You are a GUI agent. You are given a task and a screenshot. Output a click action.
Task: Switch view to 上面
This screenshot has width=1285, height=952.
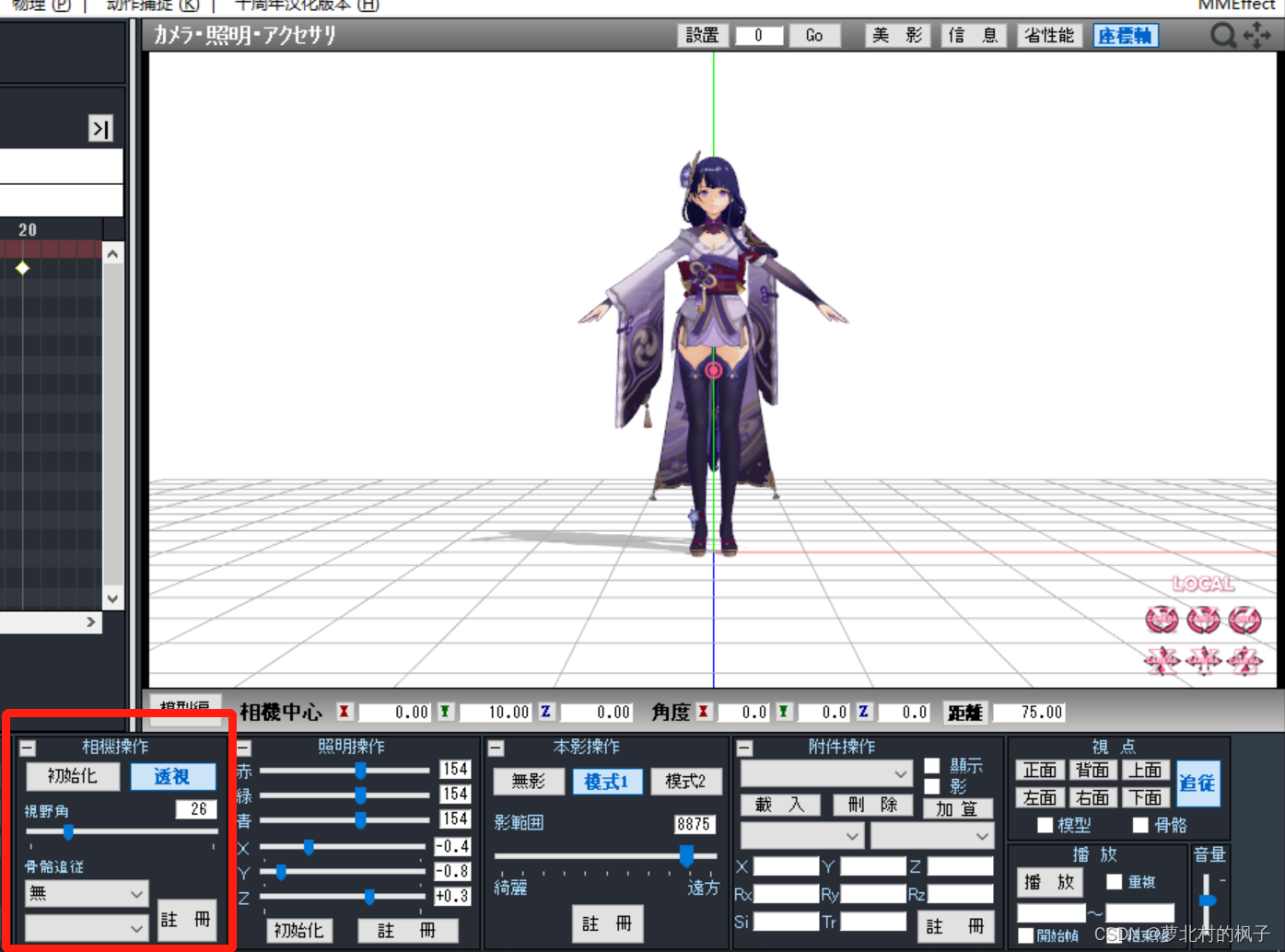point(1146,770)
